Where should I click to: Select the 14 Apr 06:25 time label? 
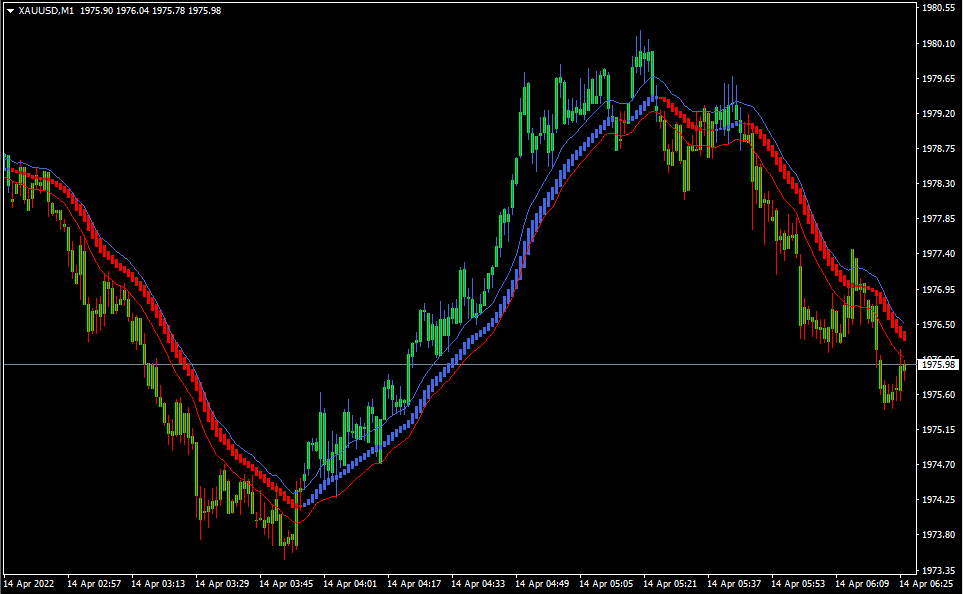point(926,583)
